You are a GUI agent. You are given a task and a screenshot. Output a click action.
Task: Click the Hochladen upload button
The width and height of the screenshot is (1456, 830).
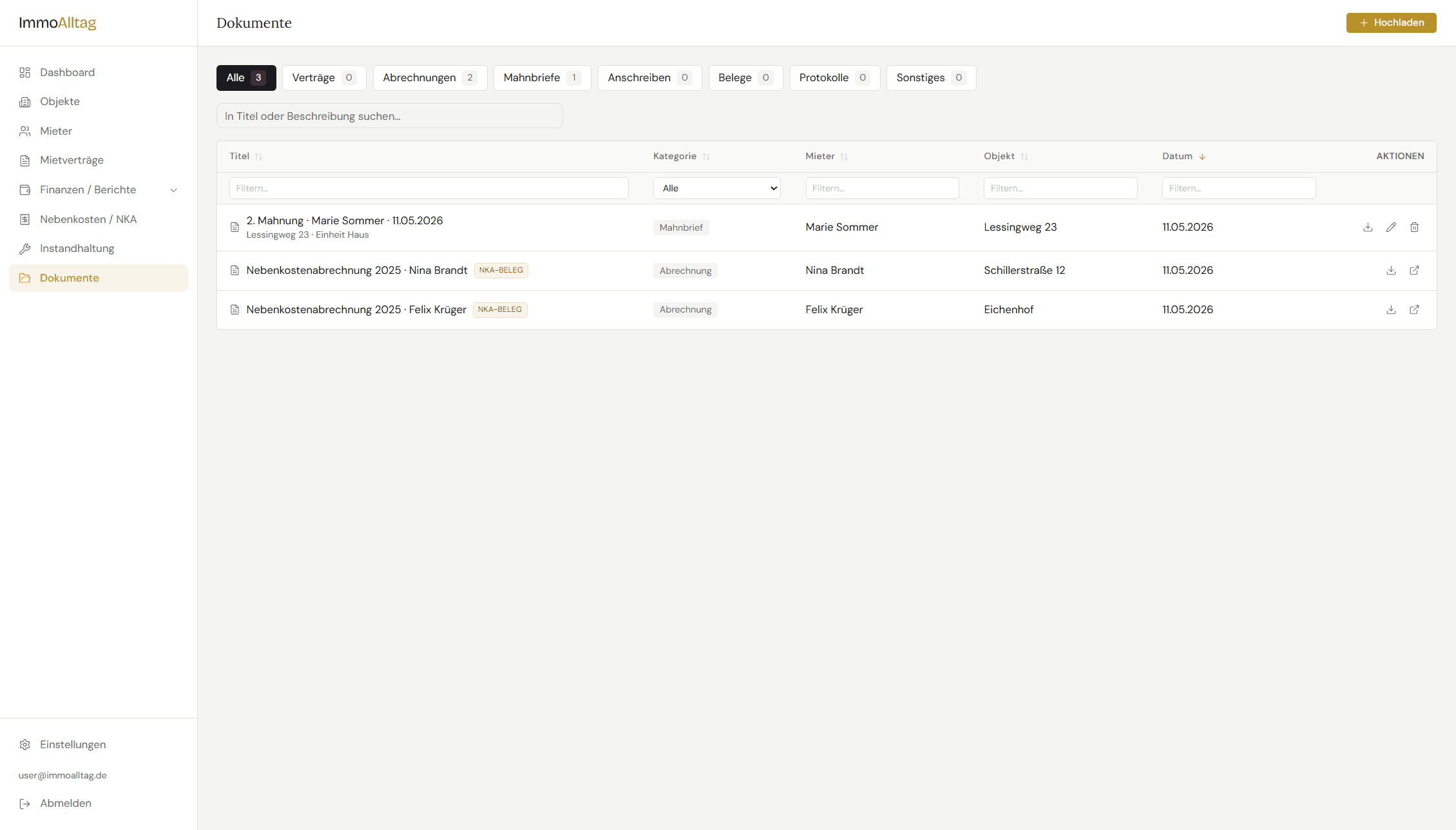pyautogui.click(x=1391, y=23)
